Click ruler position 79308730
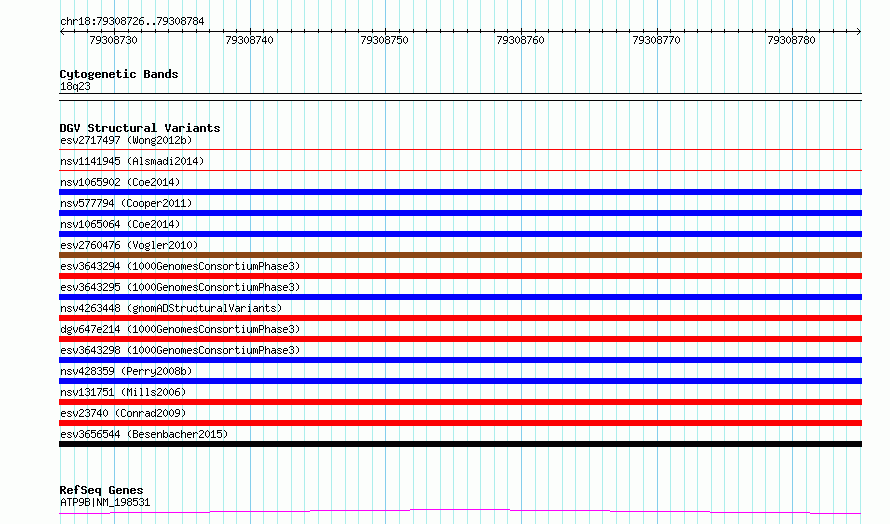This screenshot has height=524, width=890. coord(114,40)
